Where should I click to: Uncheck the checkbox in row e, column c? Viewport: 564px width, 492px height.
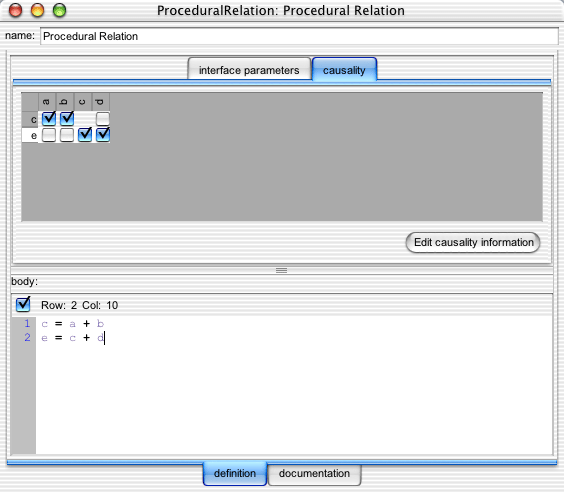point(85,135)
